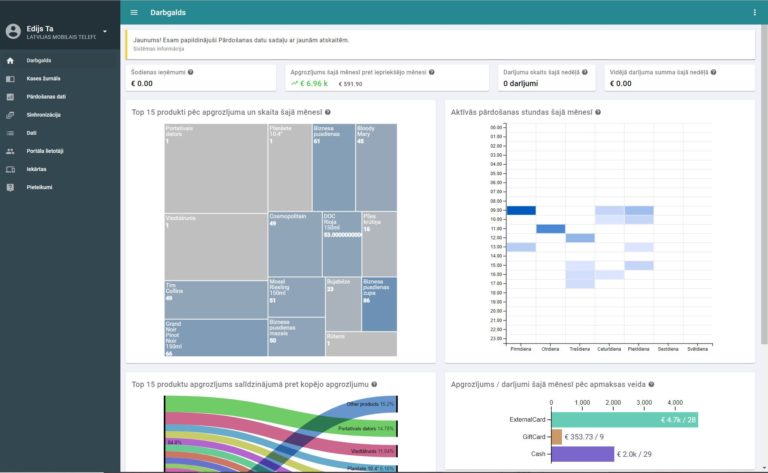Open the three-dot options menu in header
Screen dimensions: 768x473
coord(754,12)
